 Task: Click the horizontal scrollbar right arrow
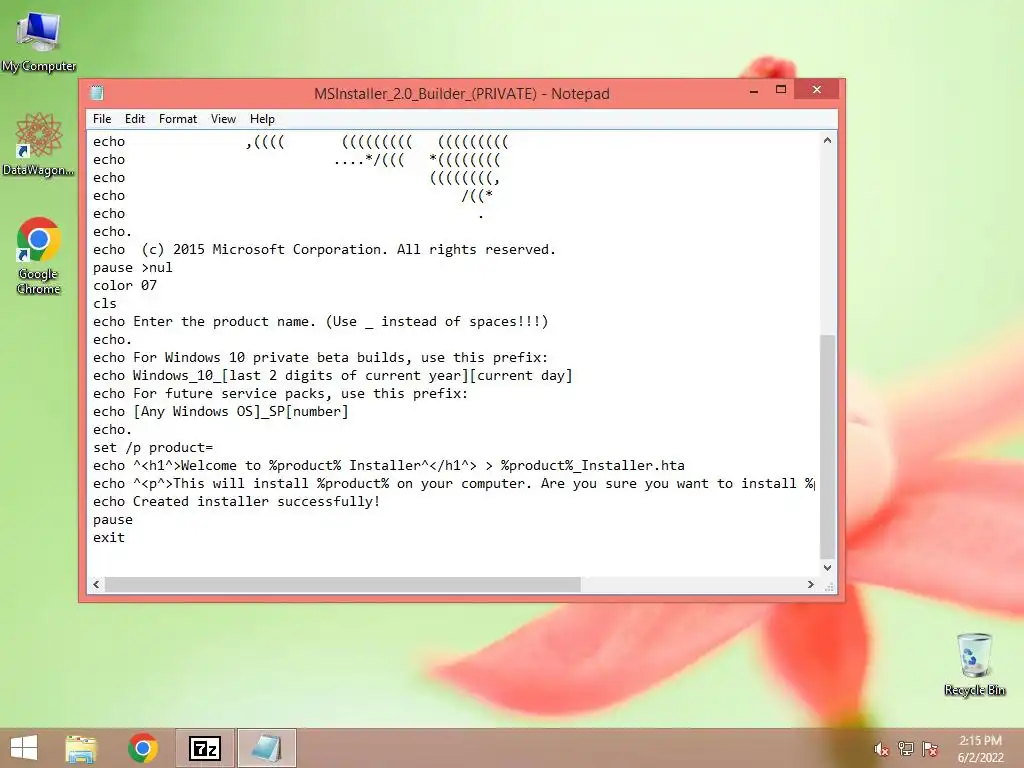[x=810, y=584]
